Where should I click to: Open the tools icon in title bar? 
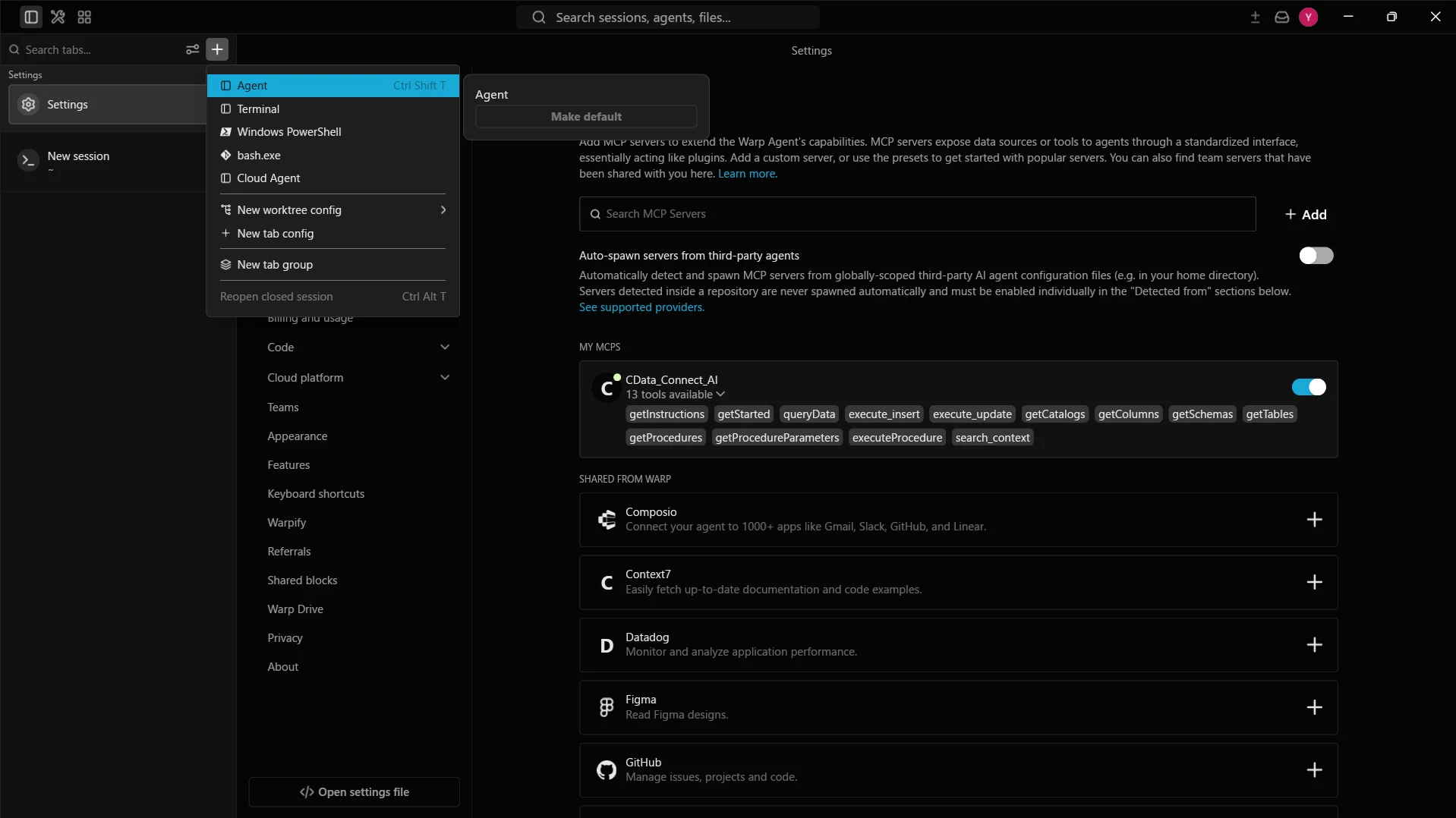[x=58, y=17]
